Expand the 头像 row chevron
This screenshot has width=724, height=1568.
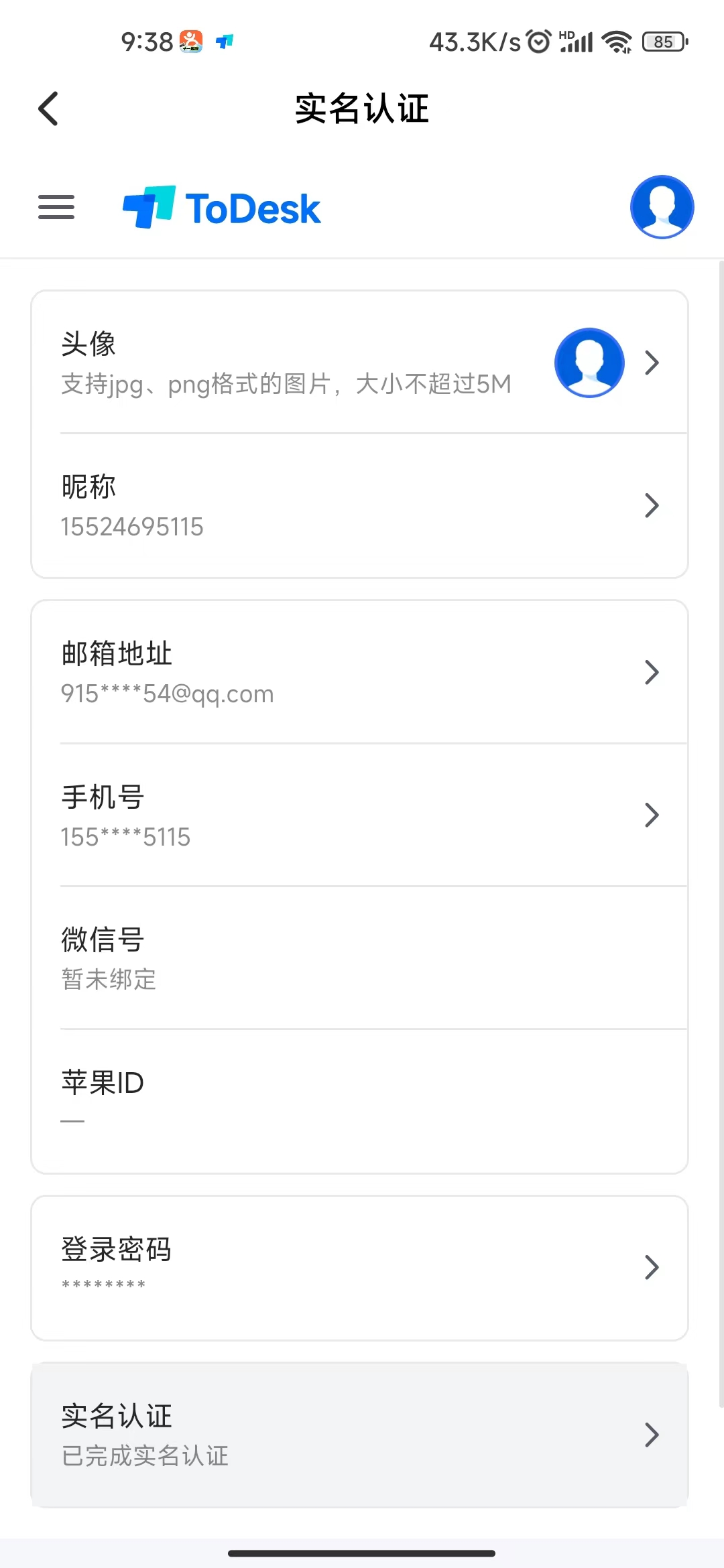click(652, 363)
